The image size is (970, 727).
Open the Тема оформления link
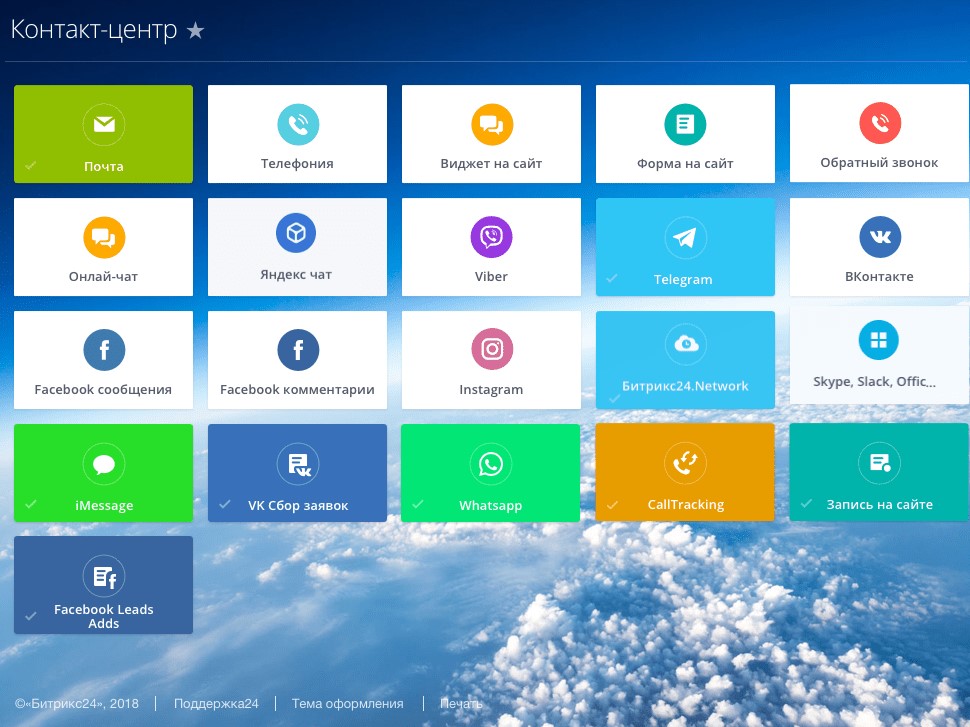coord(347,704)
